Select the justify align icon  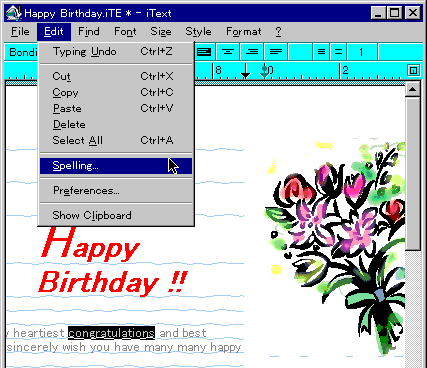coord(276,52)
